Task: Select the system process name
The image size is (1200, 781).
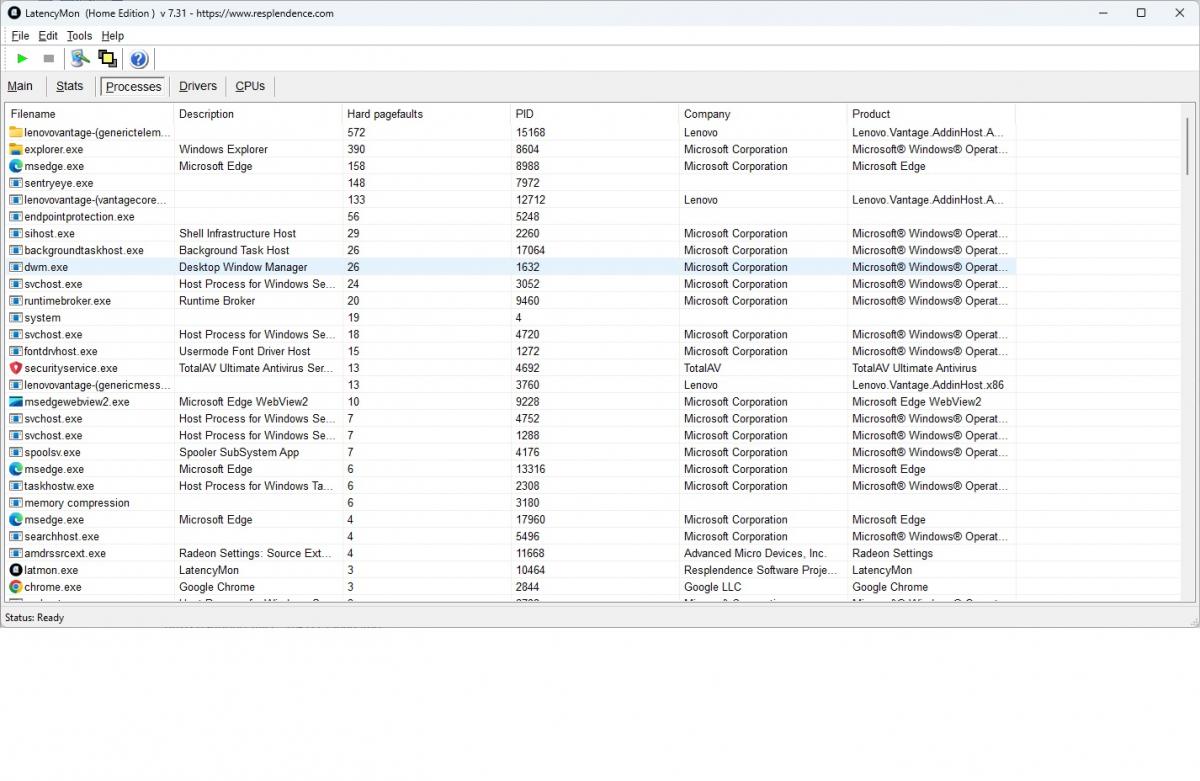Action: click(x=42, y=318)
